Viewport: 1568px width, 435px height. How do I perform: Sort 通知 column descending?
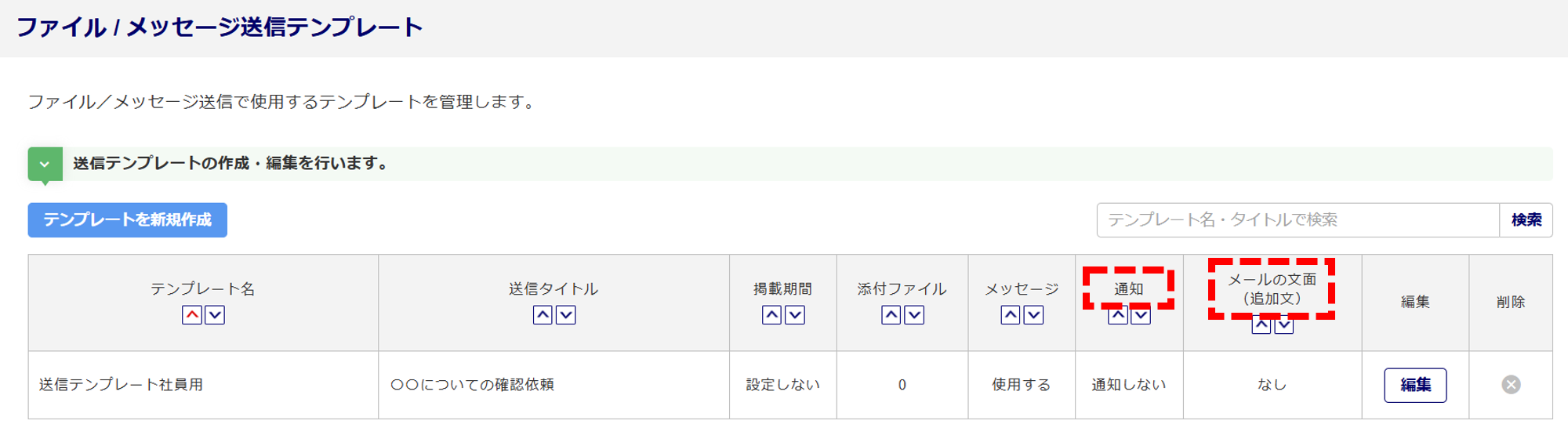pyautogui.click(x=1141, y=316)
